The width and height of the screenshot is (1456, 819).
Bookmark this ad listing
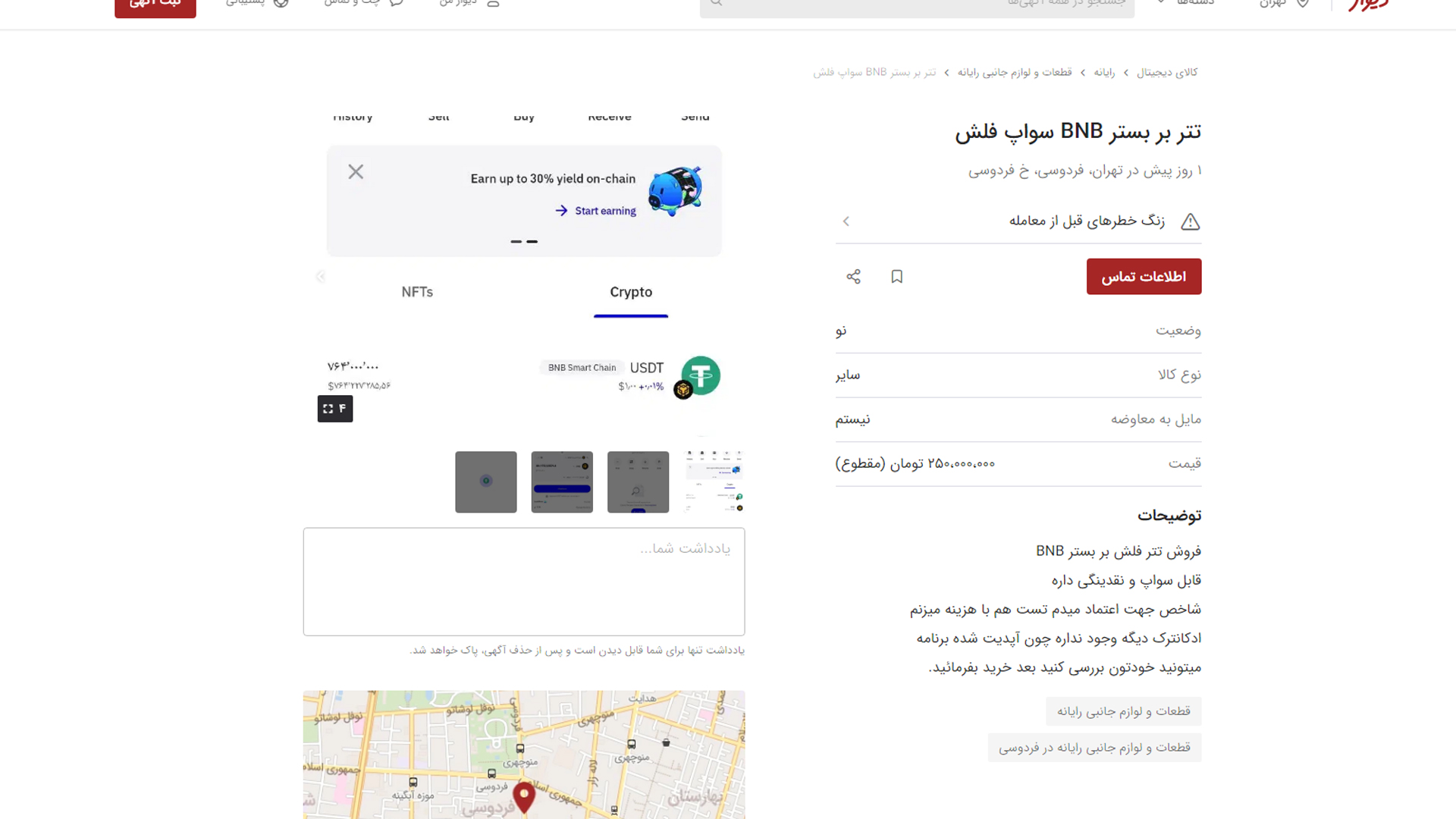coord(896,277)
